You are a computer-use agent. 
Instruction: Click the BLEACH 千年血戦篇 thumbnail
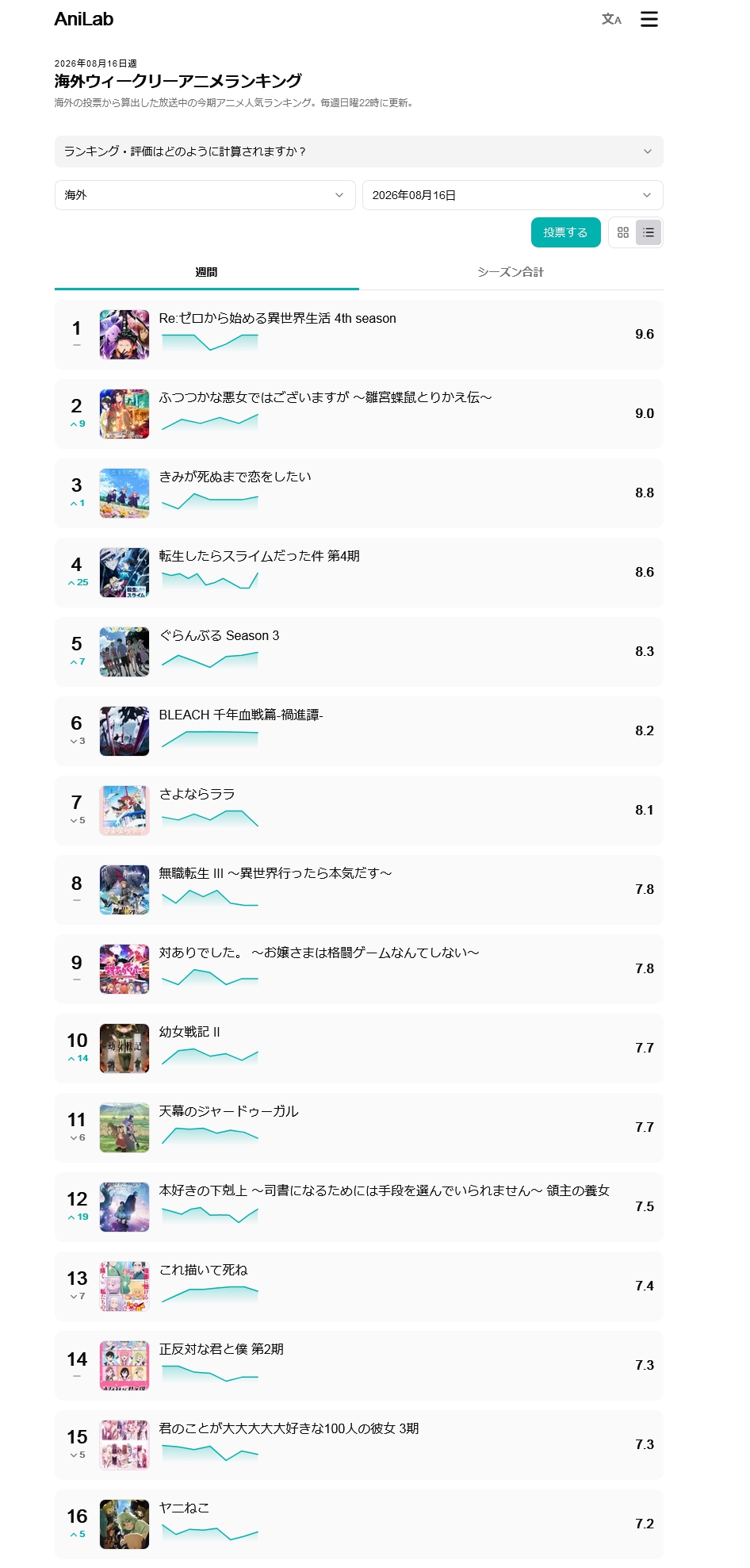click(x=124, y=731)
